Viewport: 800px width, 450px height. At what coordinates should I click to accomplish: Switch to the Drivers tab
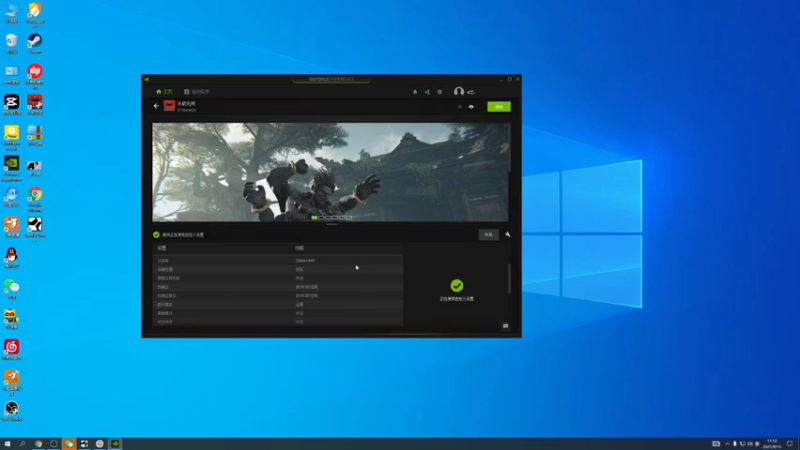pyautogui.click(x=197, y=92)
